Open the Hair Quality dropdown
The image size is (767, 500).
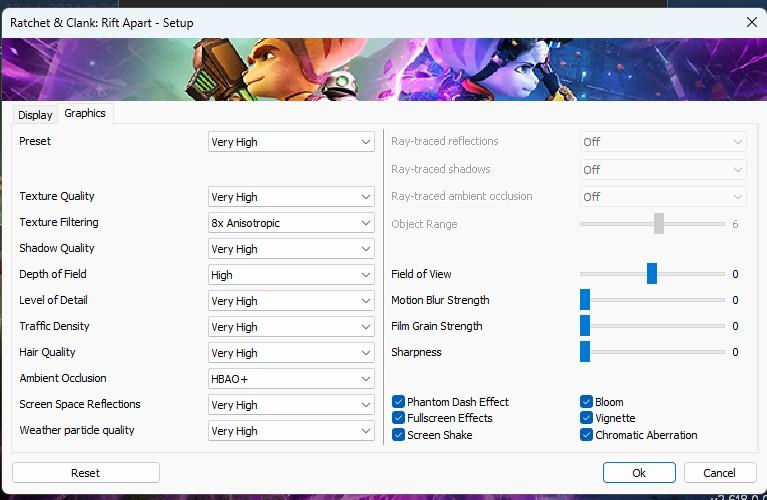(291, 353)
